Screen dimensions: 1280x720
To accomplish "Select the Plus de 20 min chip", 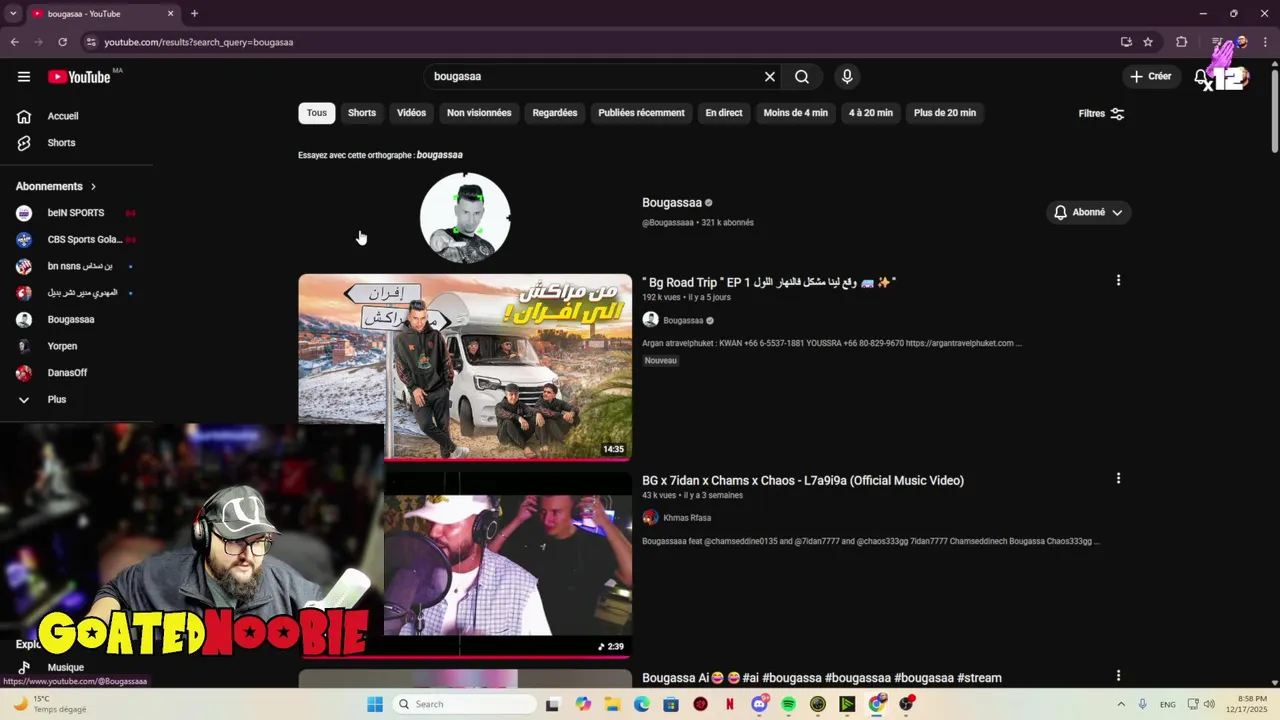I will pos(945,113).
